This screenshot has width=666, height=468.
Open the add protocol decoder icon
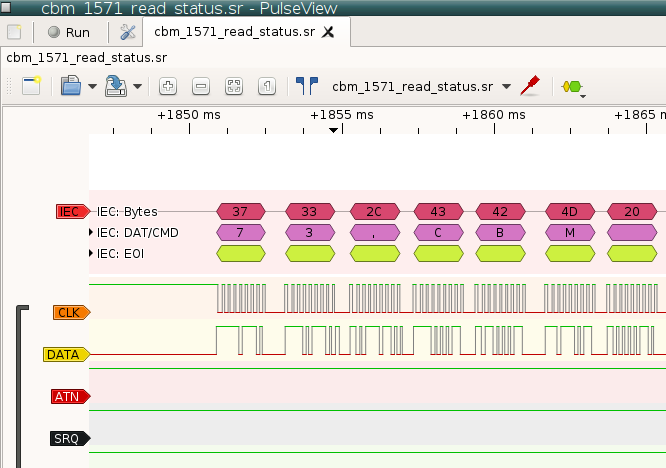[x=572, y=87]
